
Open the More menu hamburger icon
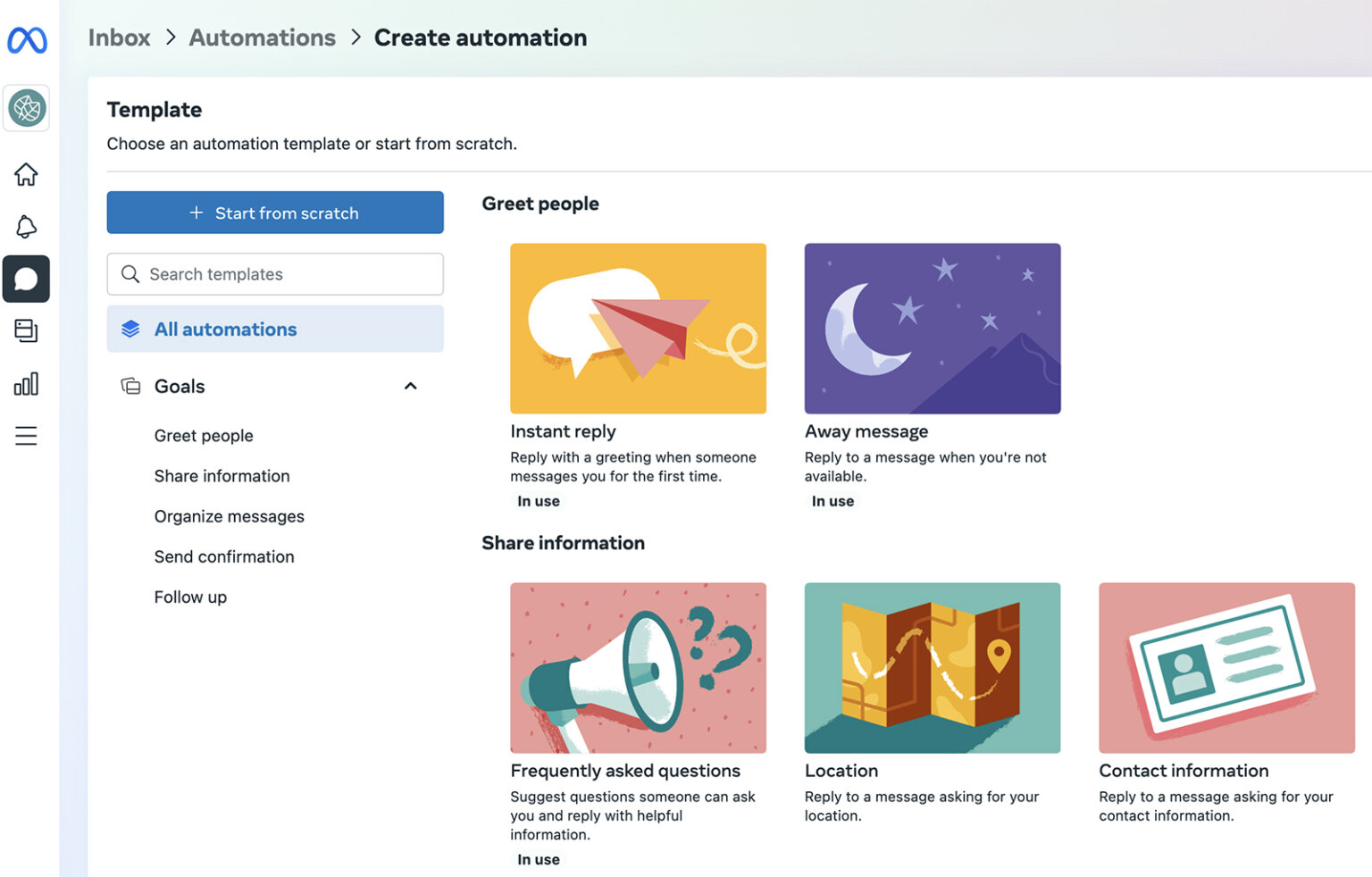26,436
